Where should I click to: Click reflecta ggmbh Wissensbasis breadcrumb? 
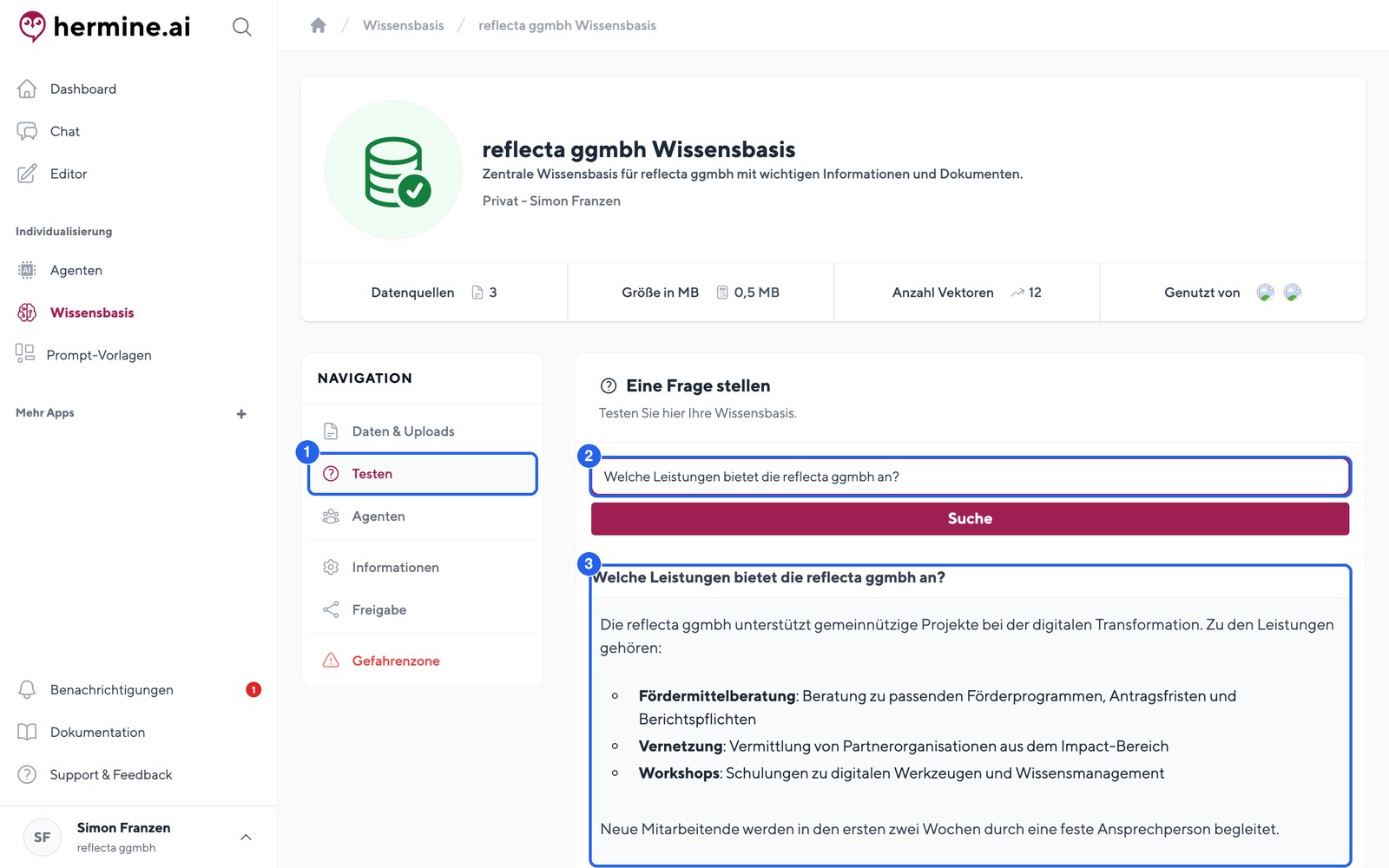coord(567,25)
